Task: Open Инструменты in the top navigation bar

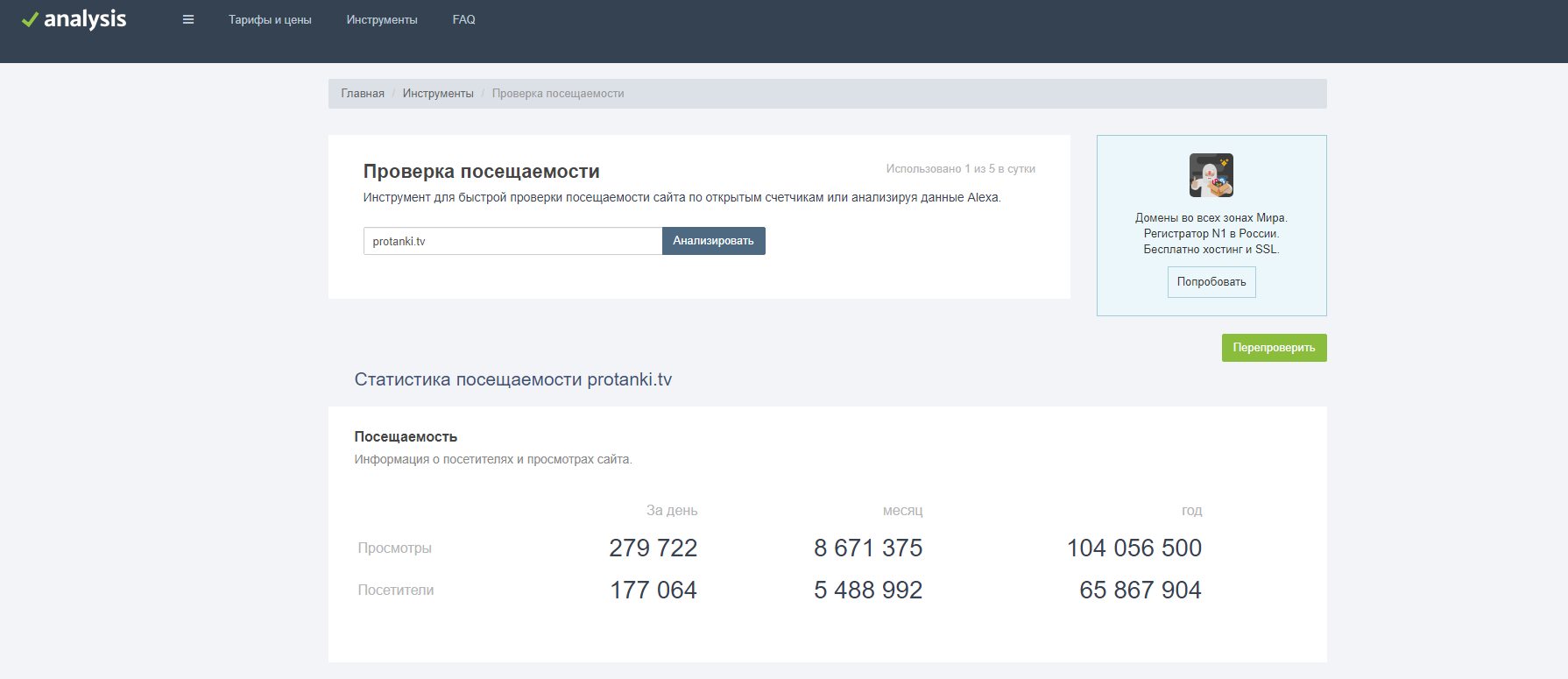Action: point(382,19)
